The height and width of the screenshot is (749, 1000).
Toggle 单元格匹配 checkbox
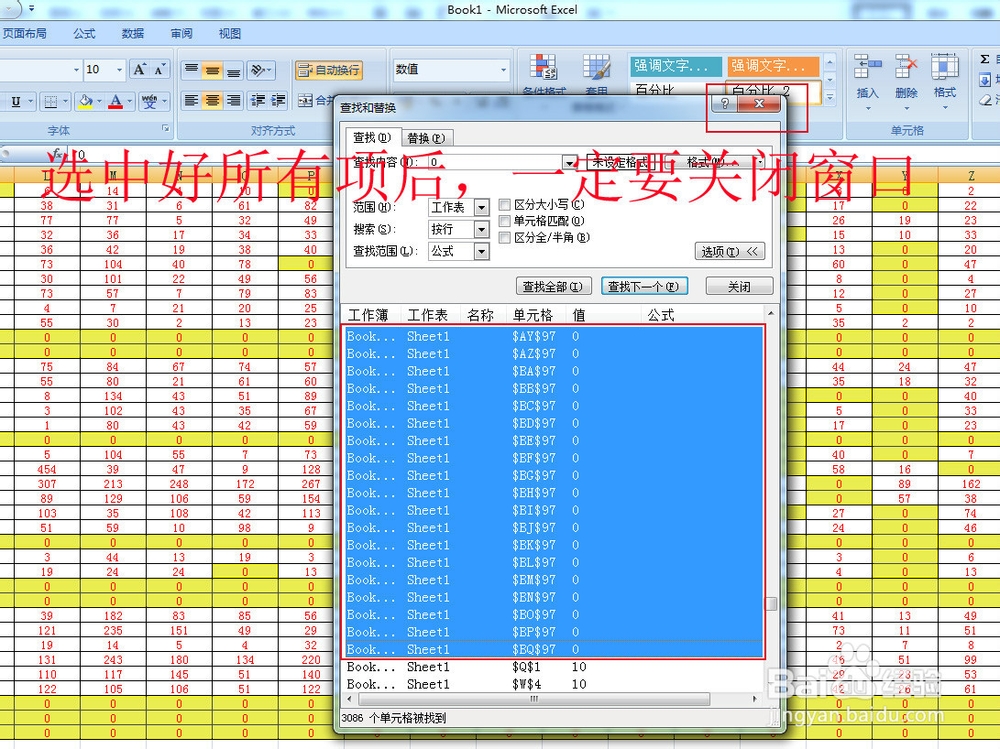pyautogui.click(x=504, y=221)
